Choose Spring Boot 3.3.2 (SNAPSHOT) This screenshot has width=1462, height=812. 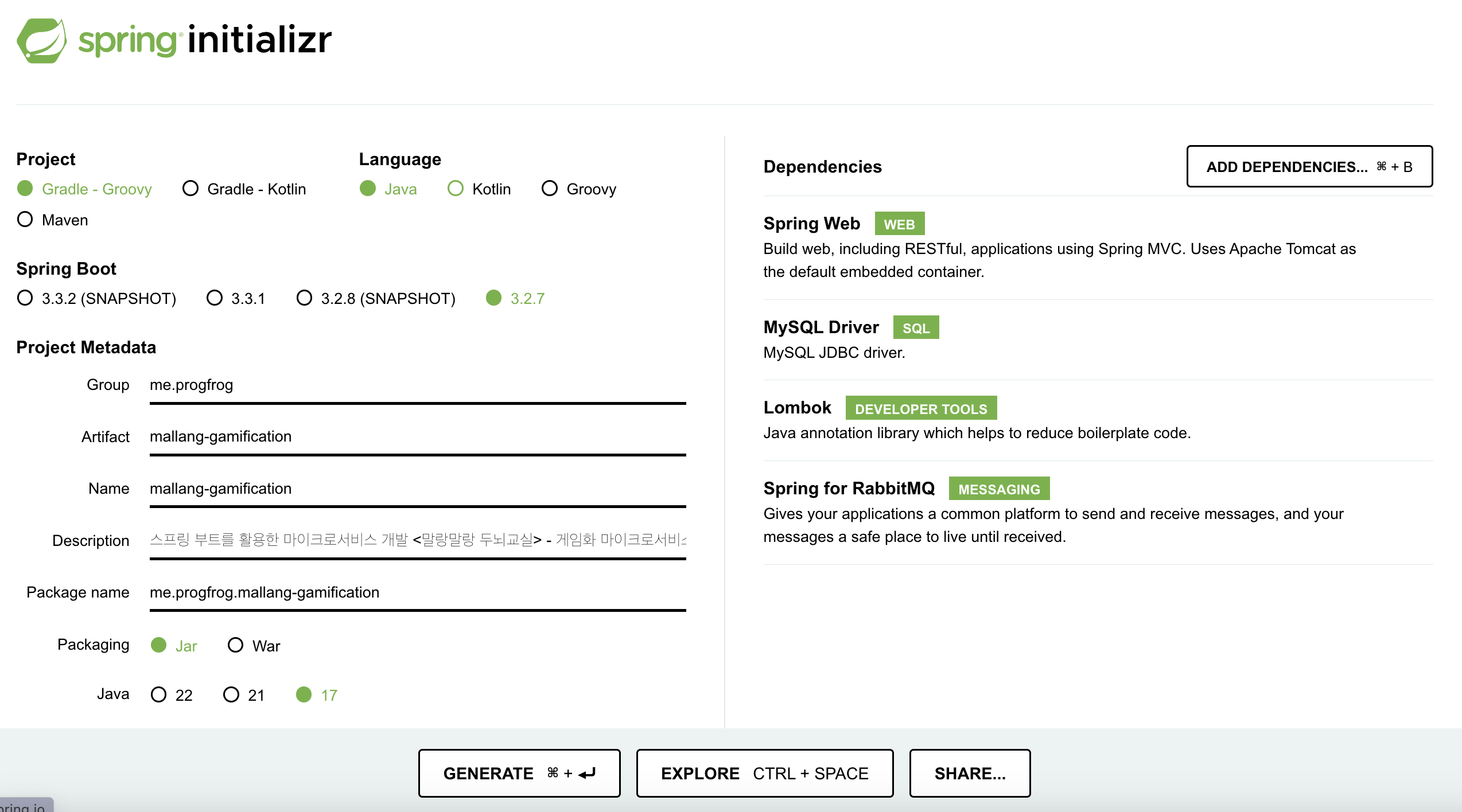[x=25, y=298]
